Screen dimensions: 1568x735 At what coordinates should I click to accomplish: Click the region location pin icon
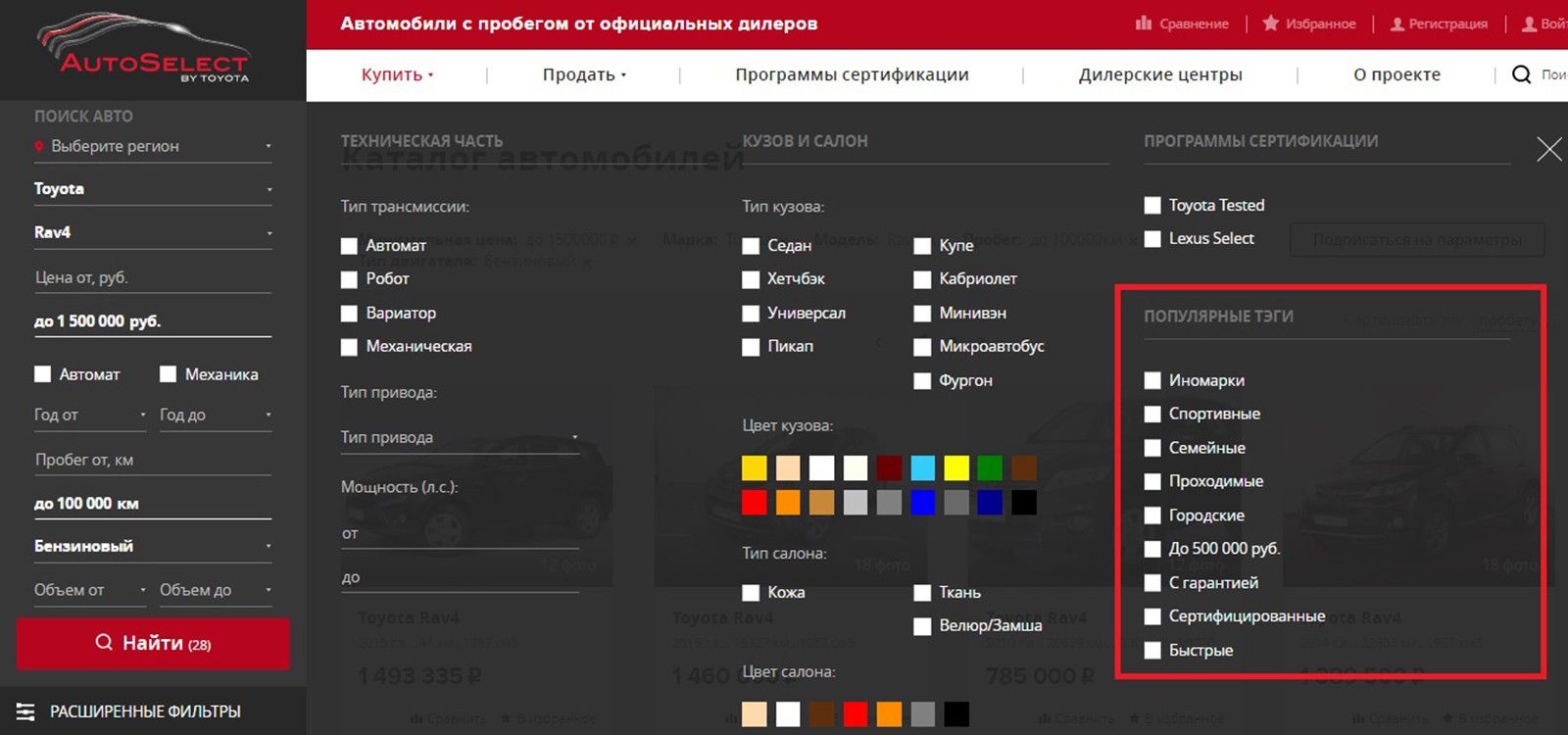pos(39,146)
